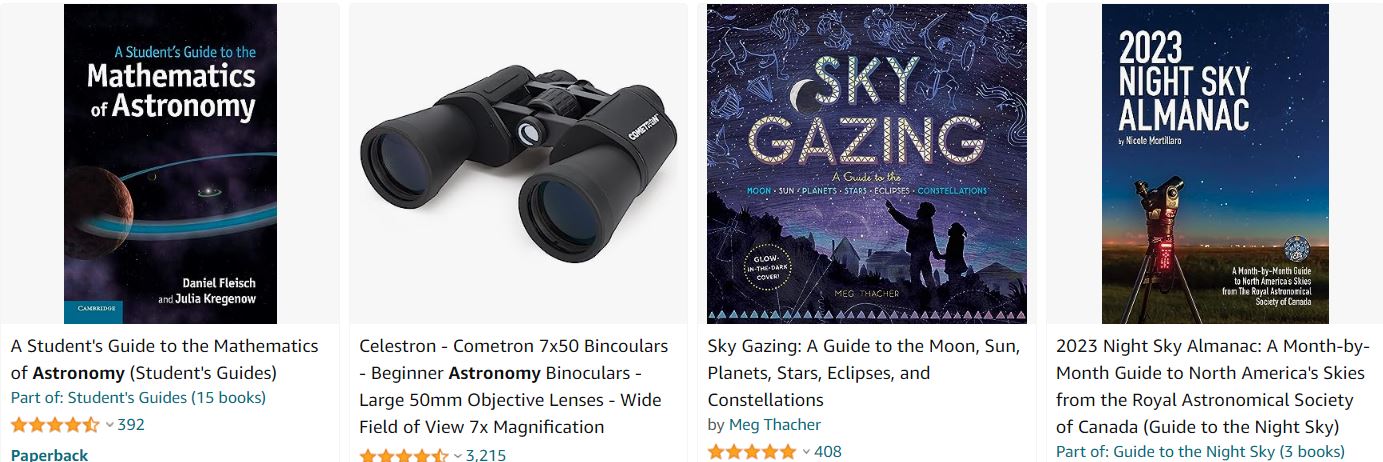Open the Celestron Cometron 7x50 title link
The width and height of the screenshot is (1383, 462).
(514, 387)
